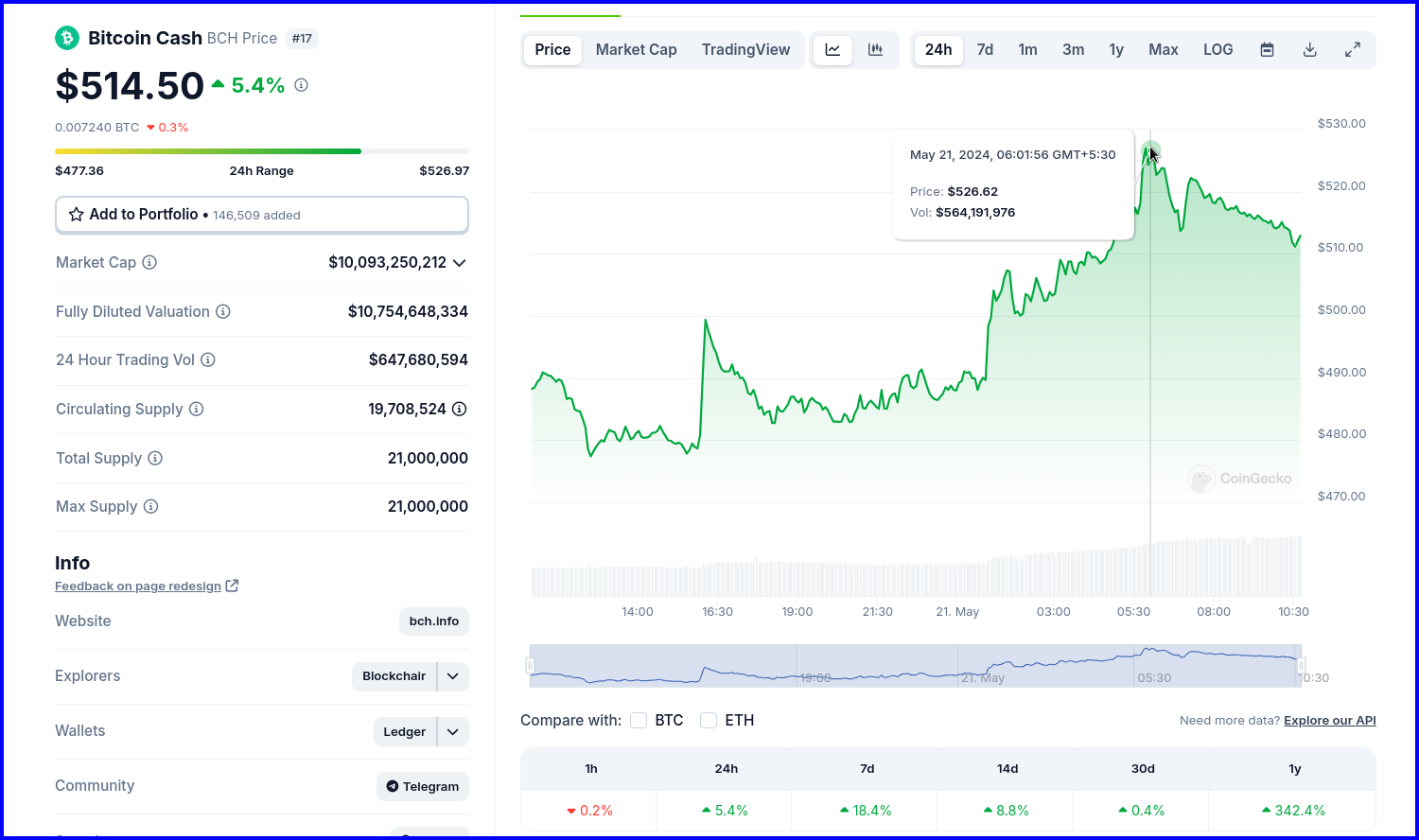Switch to candlestick chart icon
Screen dimensions: 1419x840
pos(876,50)
